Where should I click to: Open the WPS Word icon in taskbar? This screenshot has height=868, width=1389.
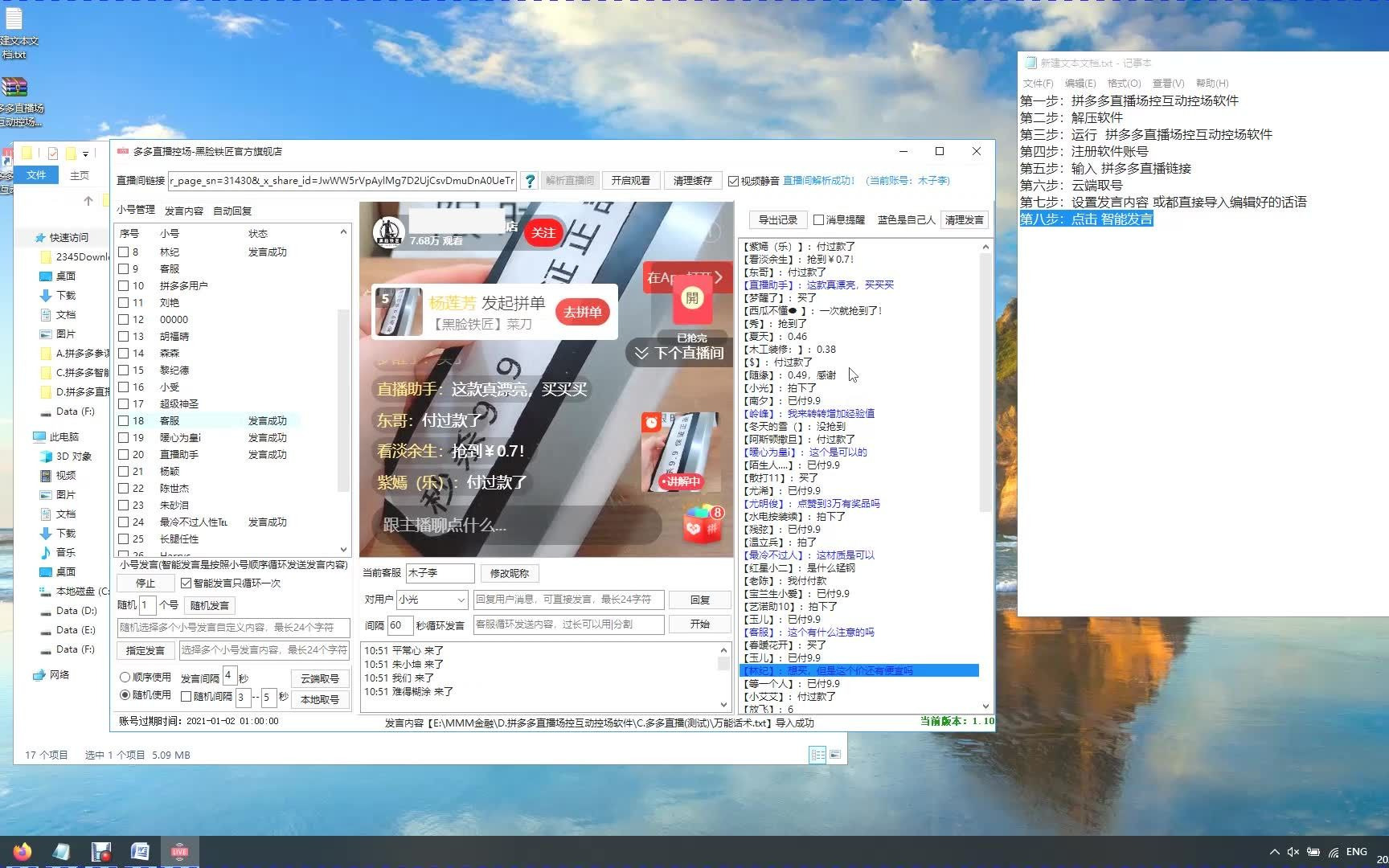point(140,852)
